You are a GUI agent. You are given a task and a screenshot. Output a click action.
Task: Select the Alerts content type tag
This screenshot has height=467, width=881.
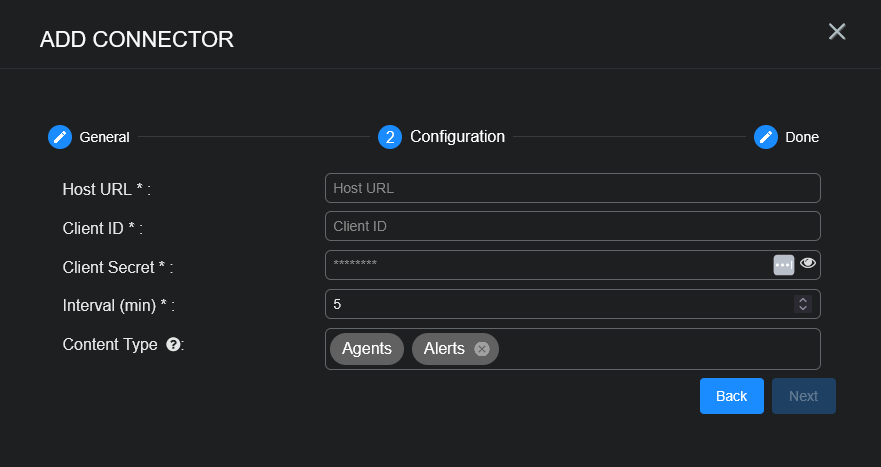[x=444, y=349]
